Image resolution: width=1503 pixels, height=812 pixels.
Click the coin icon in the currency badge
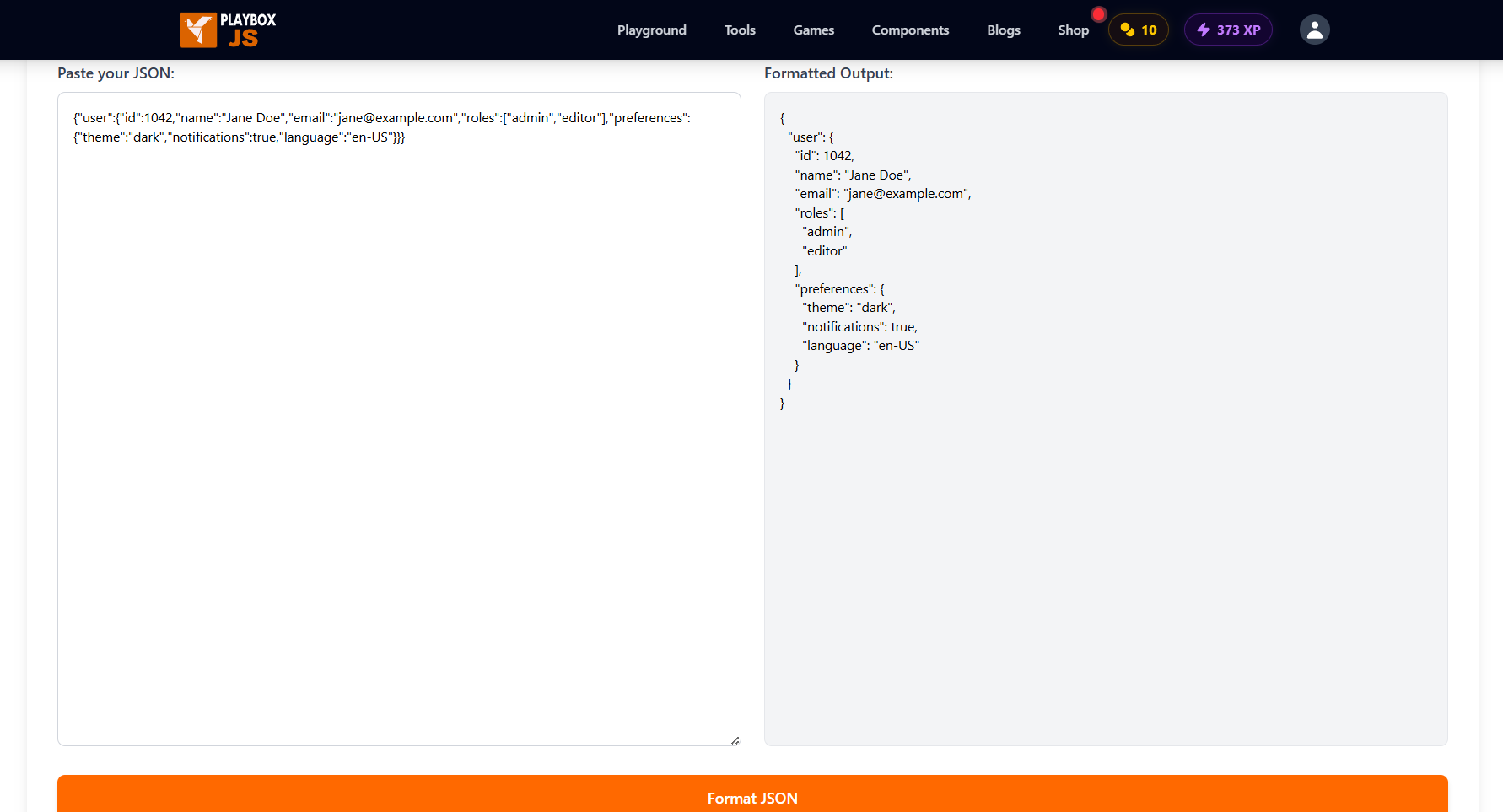[x=1125, y=29]
